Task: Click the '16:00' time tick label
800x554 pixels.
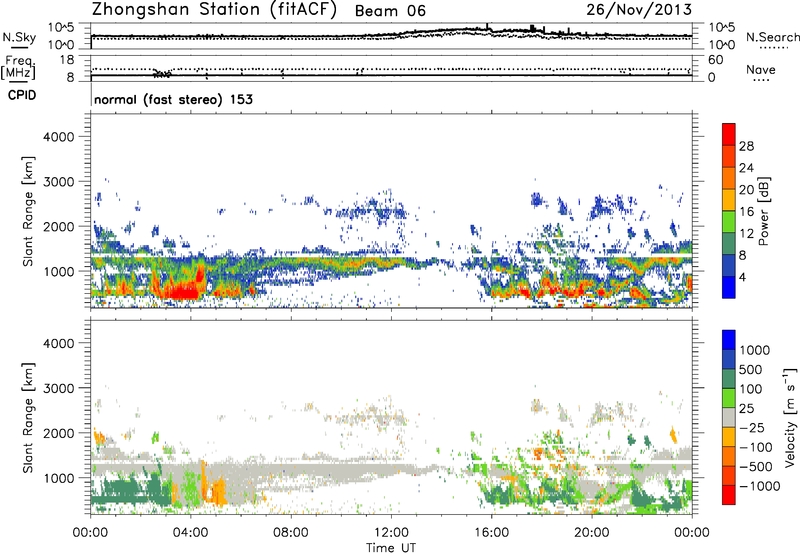Action: pos(491,533)
